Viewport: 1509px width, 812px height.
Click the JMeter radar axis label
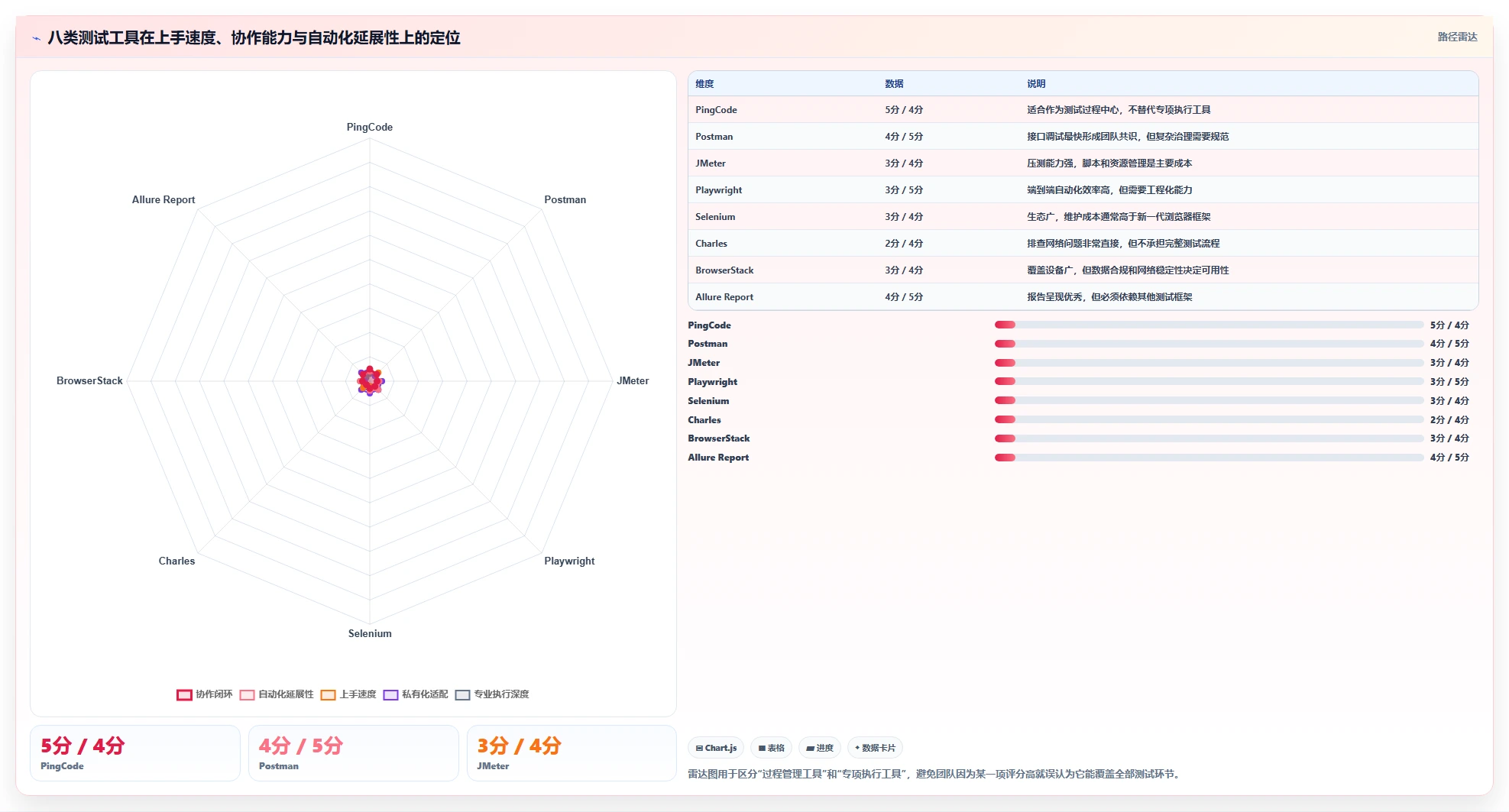tap(633, 380)
